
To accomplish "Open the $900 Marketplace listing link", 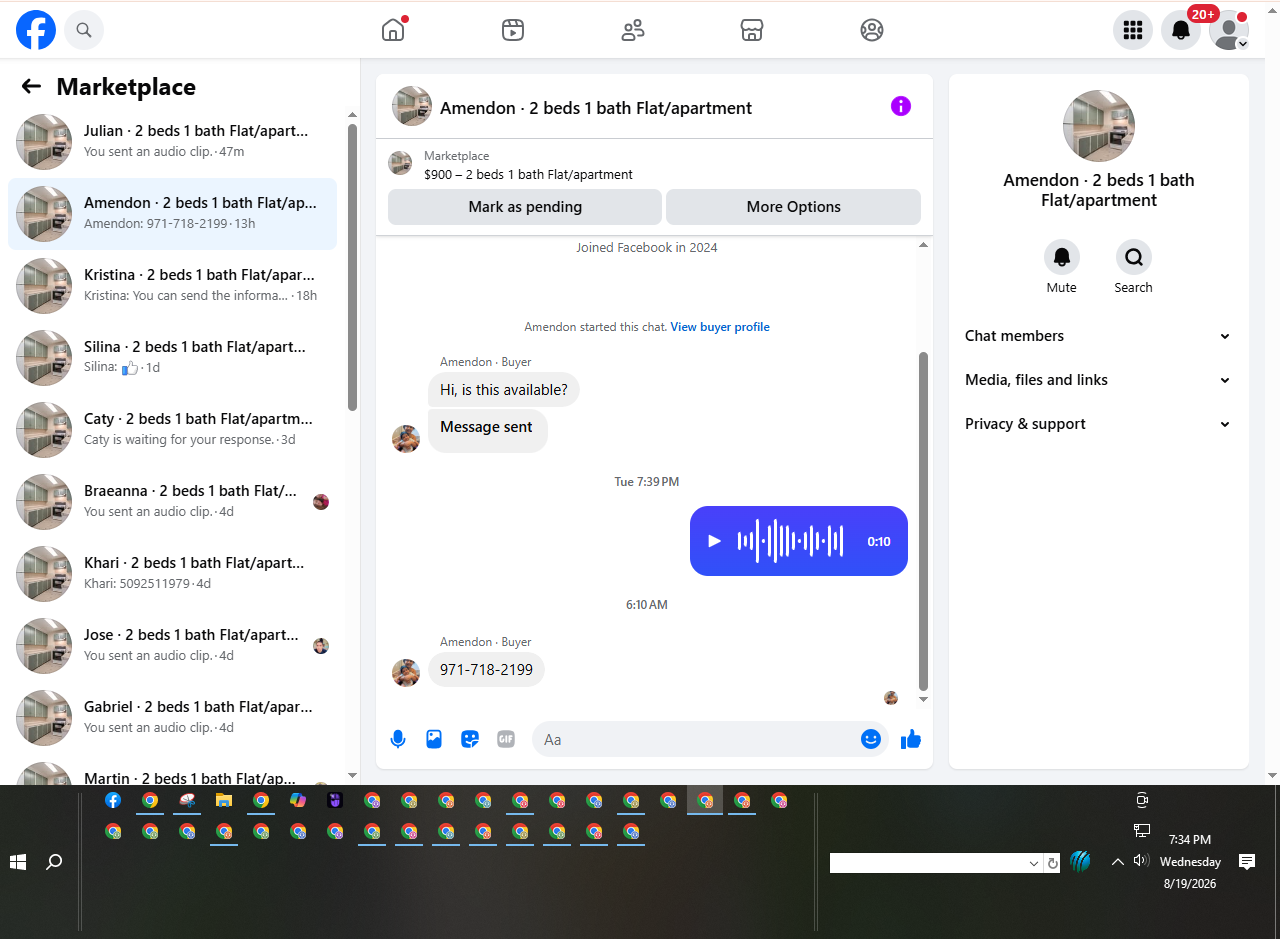I will coord(528,174).
